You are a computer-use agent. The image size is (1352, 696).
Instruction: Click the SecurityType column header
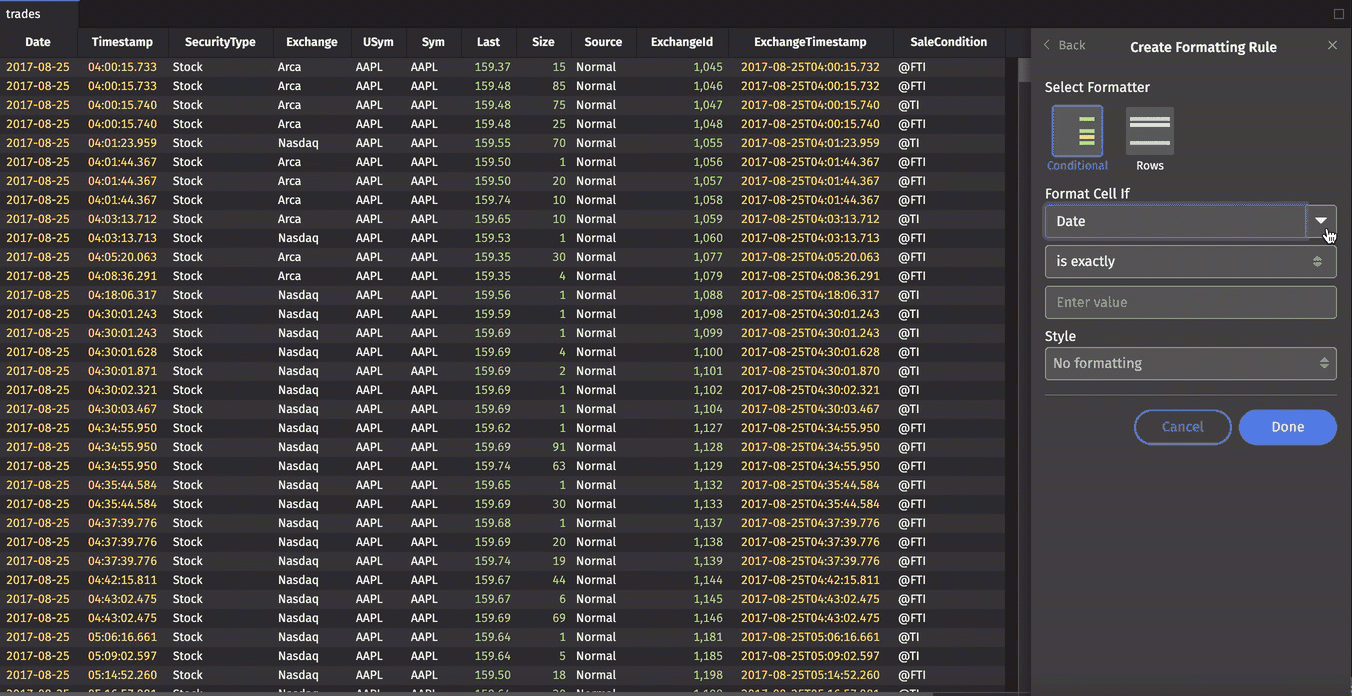tap(220, 42)
